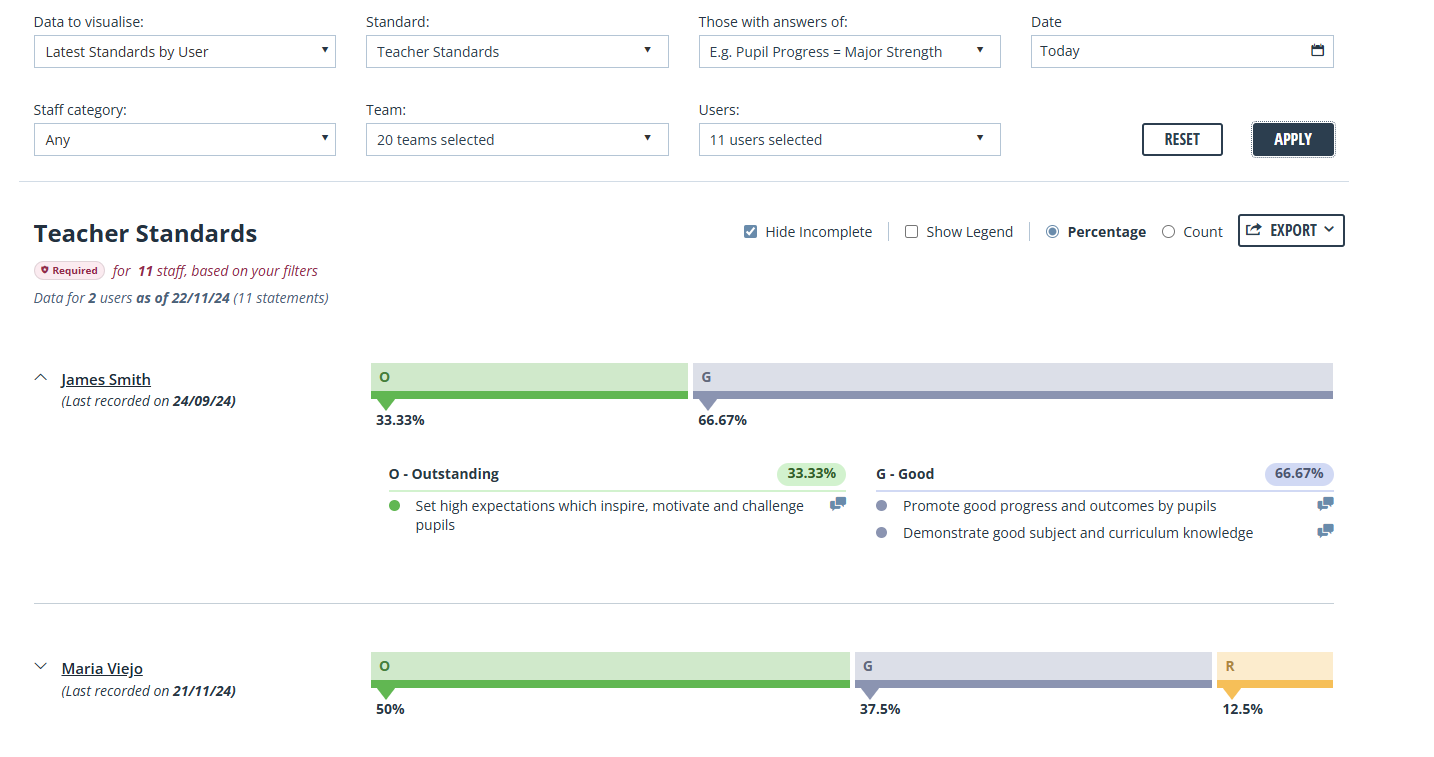Open comments for subject and curriculum knowledge
This screenshot has width=1434, height=757.
1325,532
